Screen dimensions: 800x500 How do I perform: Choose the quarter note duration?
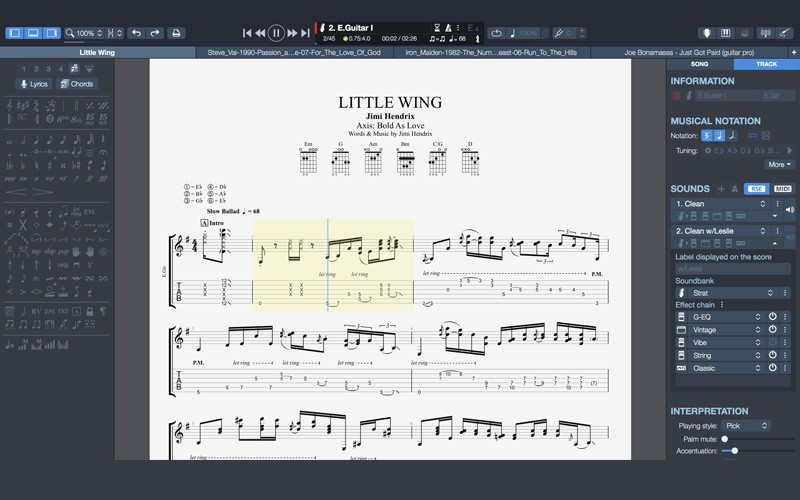pos(36,140)
